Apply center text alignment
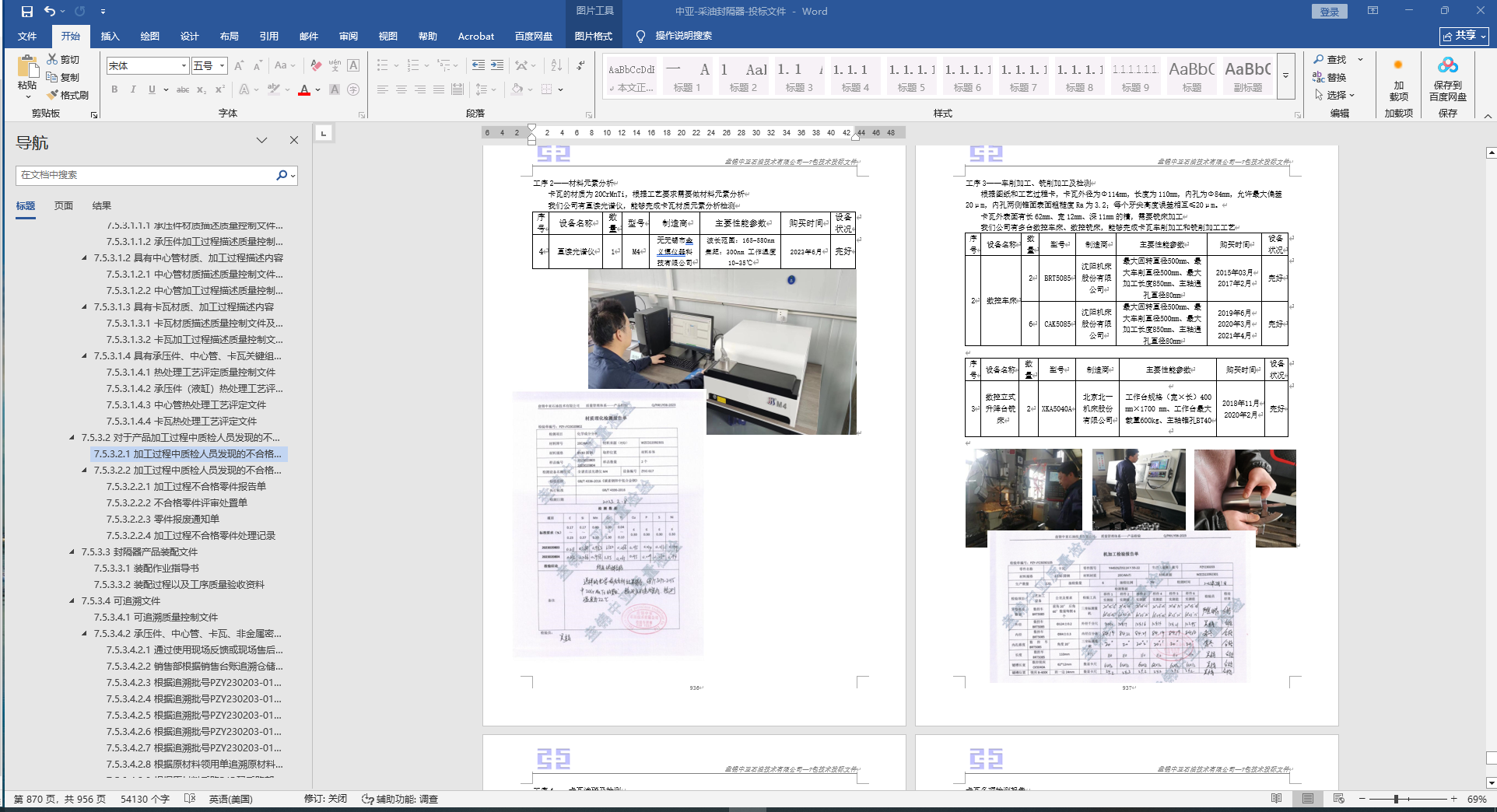The image size is (1497, 812). (401, 89)
